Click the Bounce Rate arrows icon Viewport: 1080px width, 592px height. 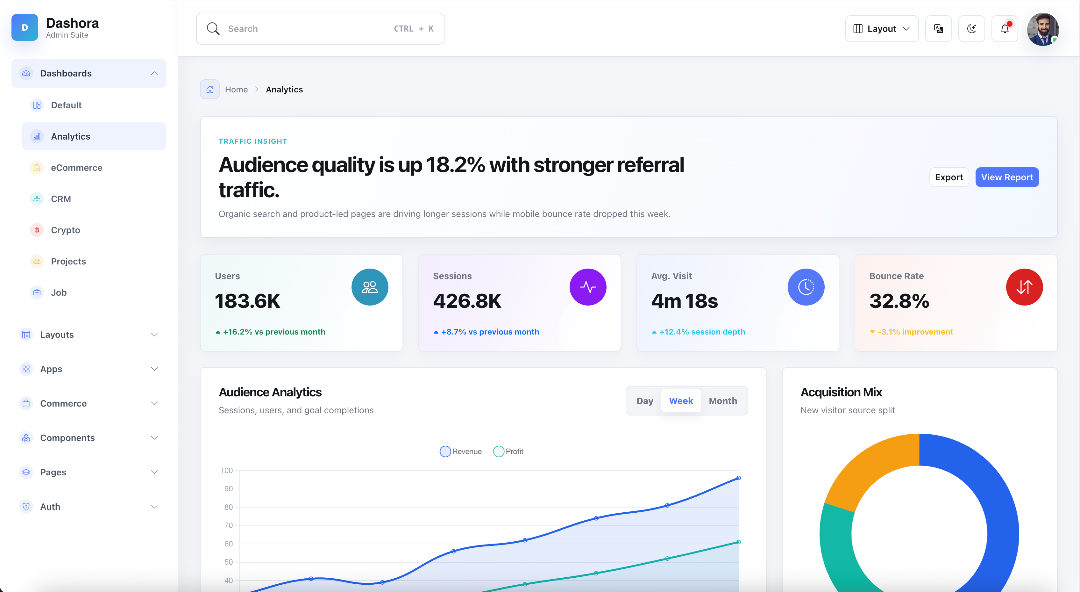pos(1024,287)
